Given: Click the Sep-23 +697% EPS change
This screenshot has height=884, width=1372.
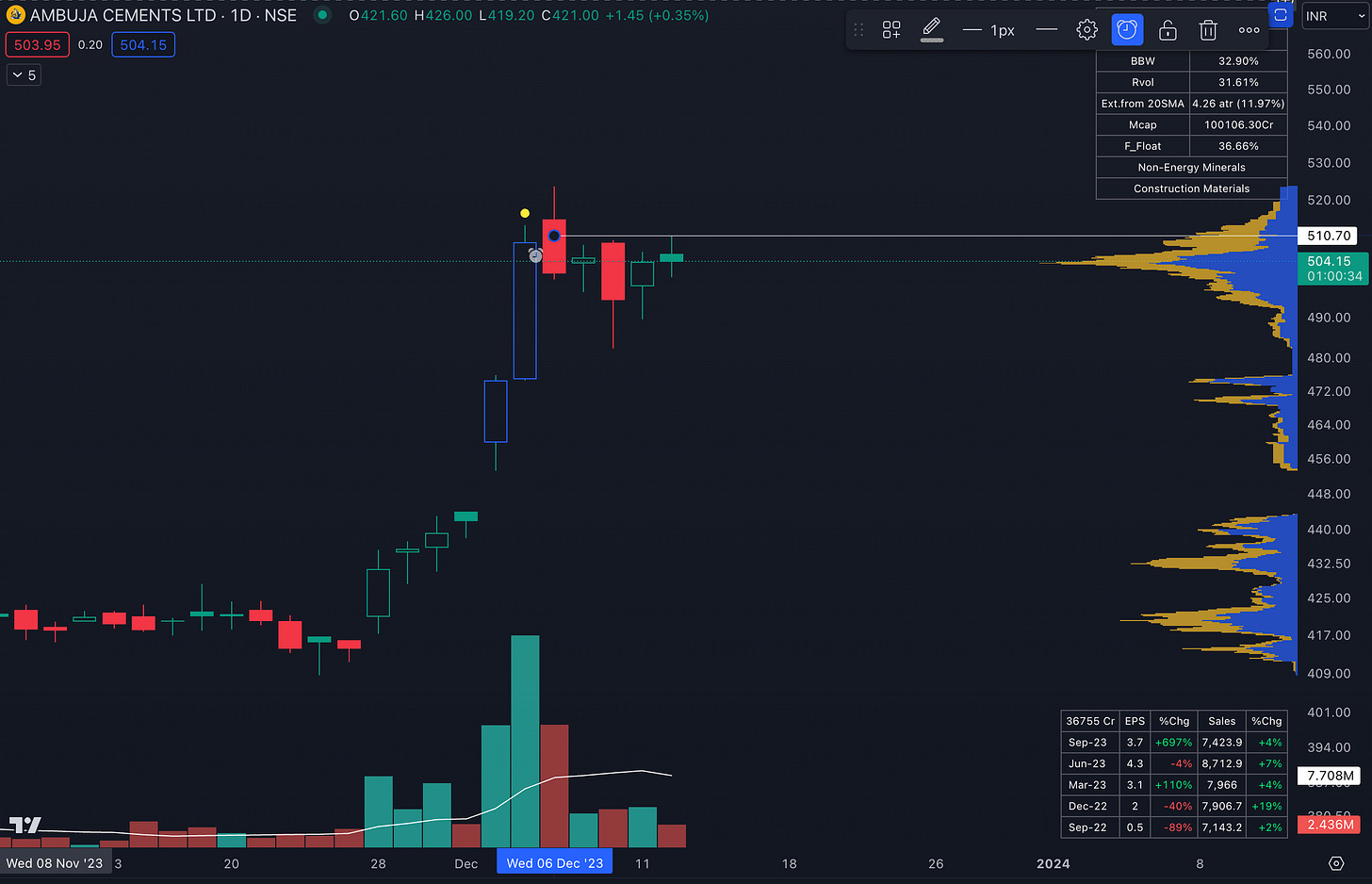Looking at the screenshot, I should [x=1174, y=743].
